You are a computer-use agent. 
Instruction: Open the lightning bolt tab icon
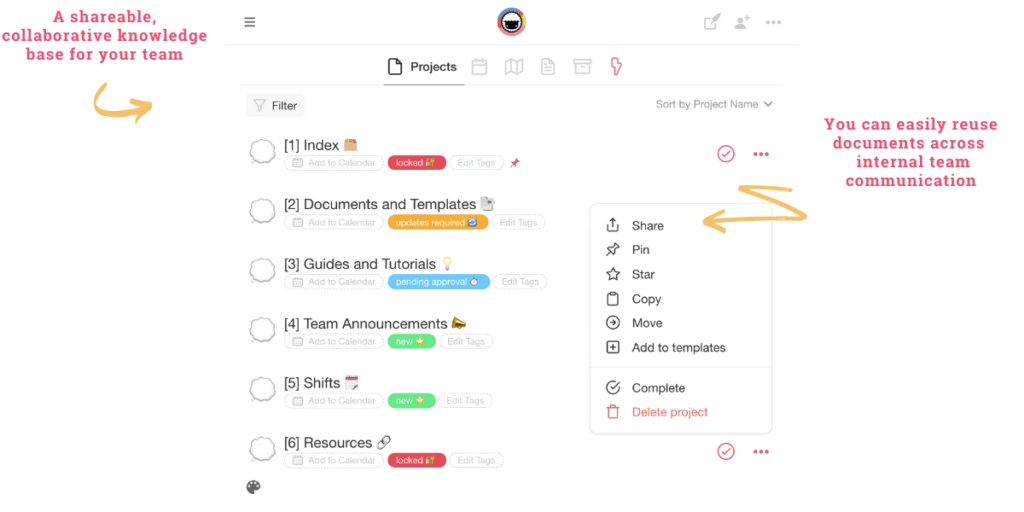click(x=616, y=67)
